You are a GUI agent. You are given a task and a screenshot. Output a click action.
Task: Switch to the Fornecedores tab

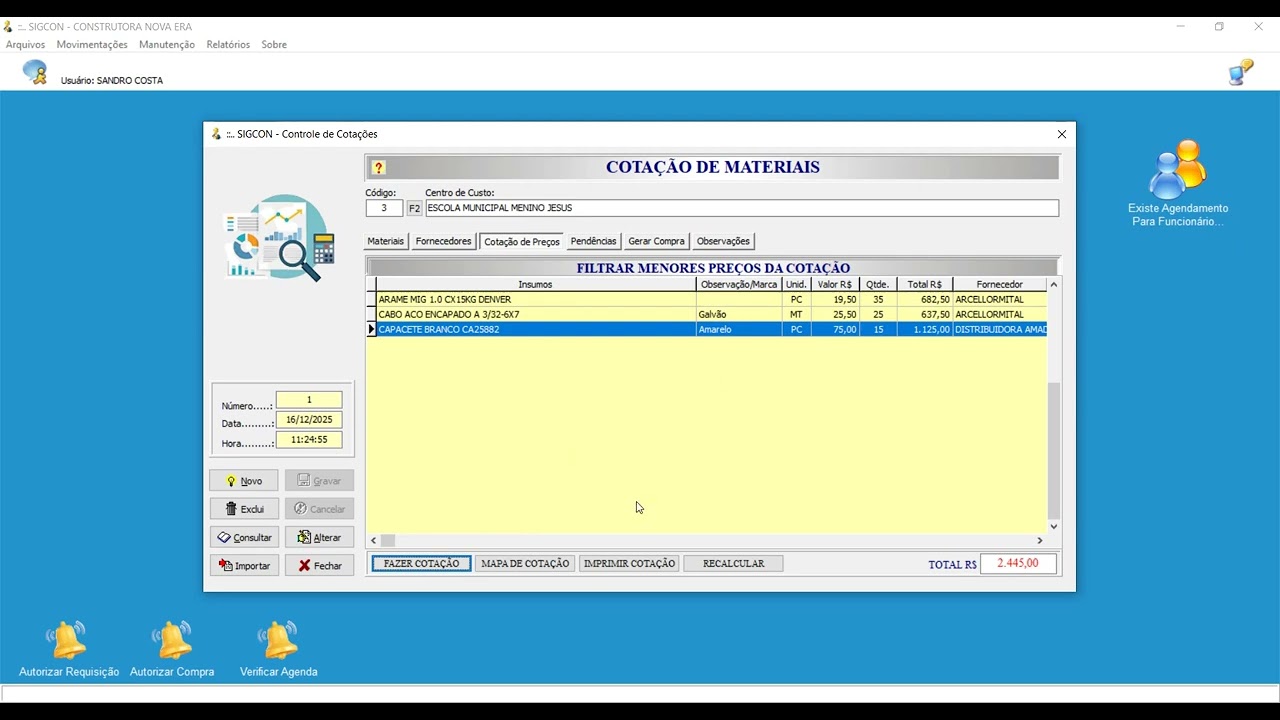[443, 241]
